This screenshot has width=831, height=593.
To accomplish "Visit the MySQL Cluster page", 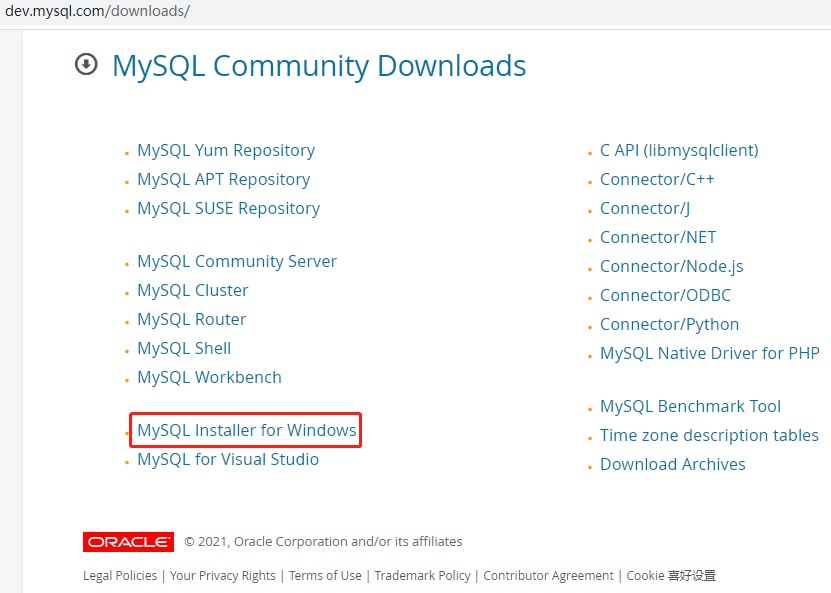I will coord(193,290).
